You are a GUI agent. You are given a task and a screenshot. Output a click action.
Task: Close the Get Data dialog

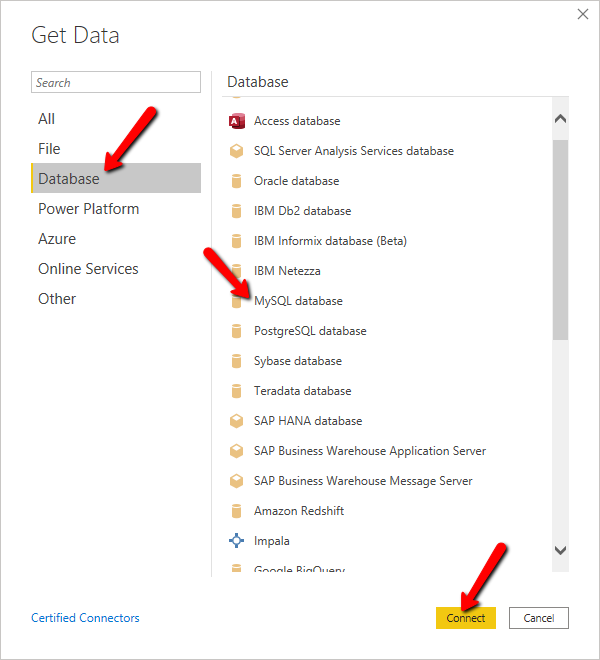[x=583, y=14]
